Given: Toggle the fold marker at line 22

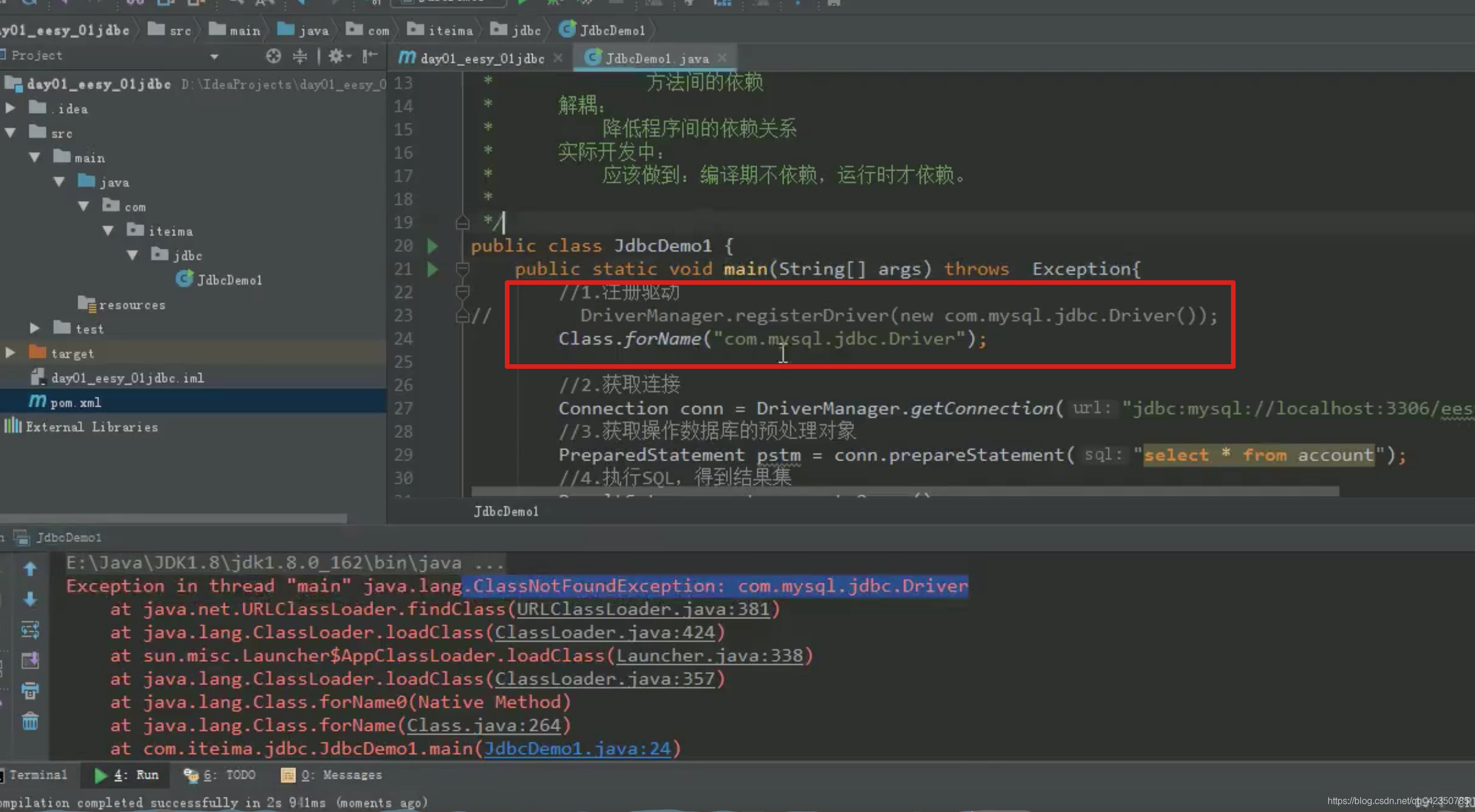Looking at the screenshot, I should (x=462, y=292).
